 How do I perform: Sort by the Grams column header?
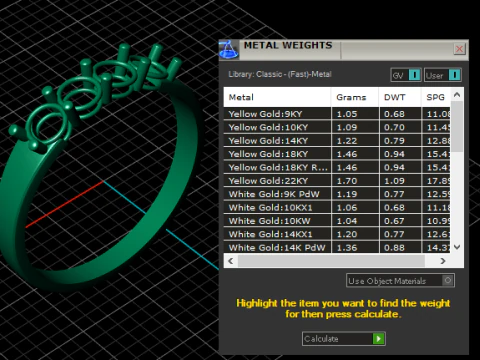tap(355, 97)
